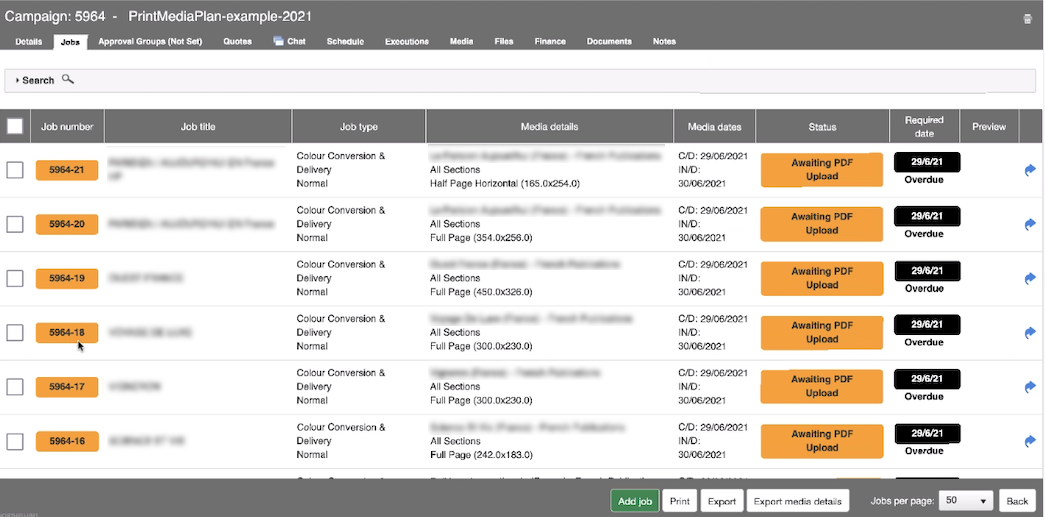1045x517 pixels.
Task: Click the blue share arrow for job 5964-21
Action: pos(1030,171)
